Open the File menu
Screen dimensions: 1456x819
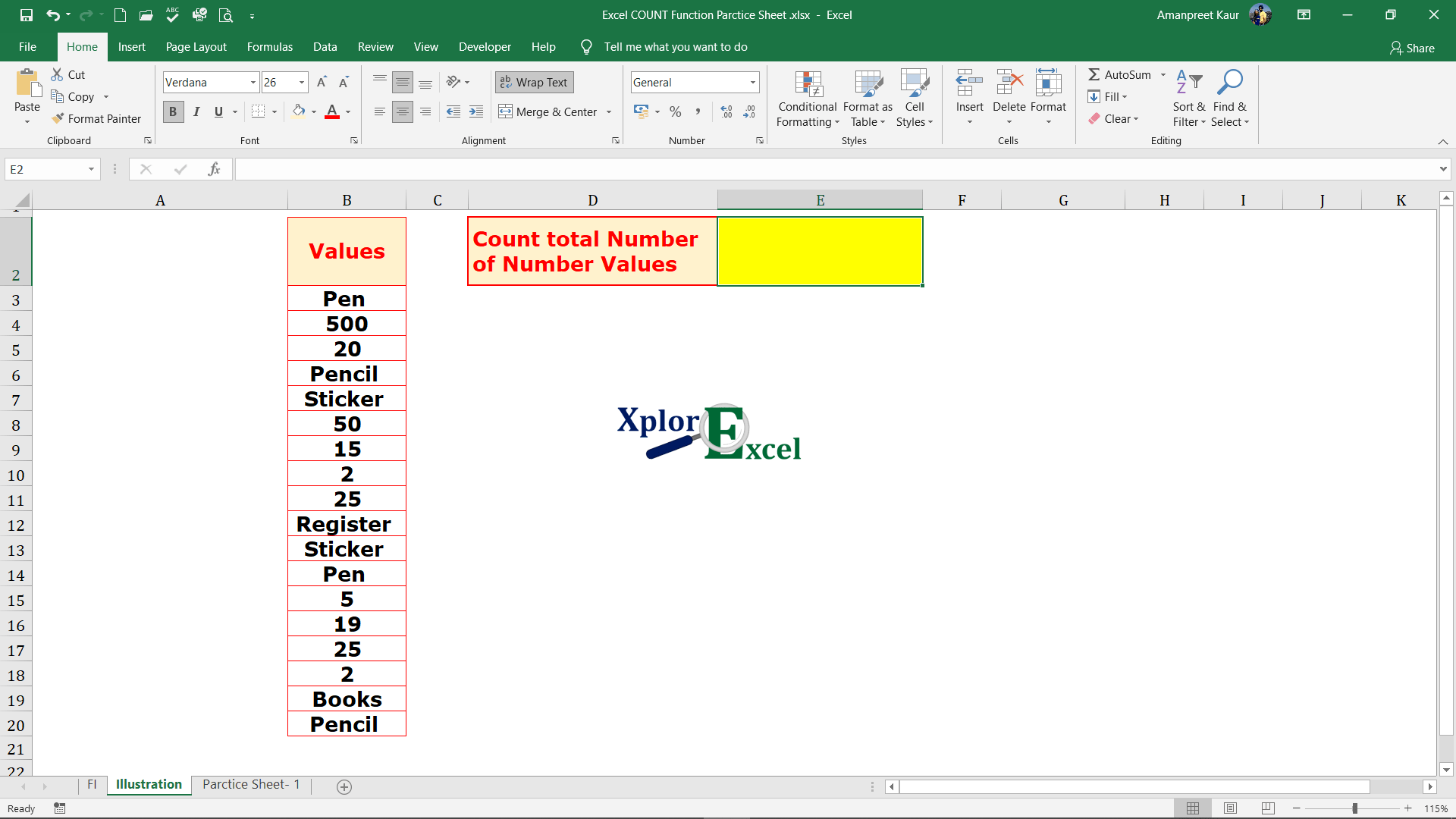[27, 47]
